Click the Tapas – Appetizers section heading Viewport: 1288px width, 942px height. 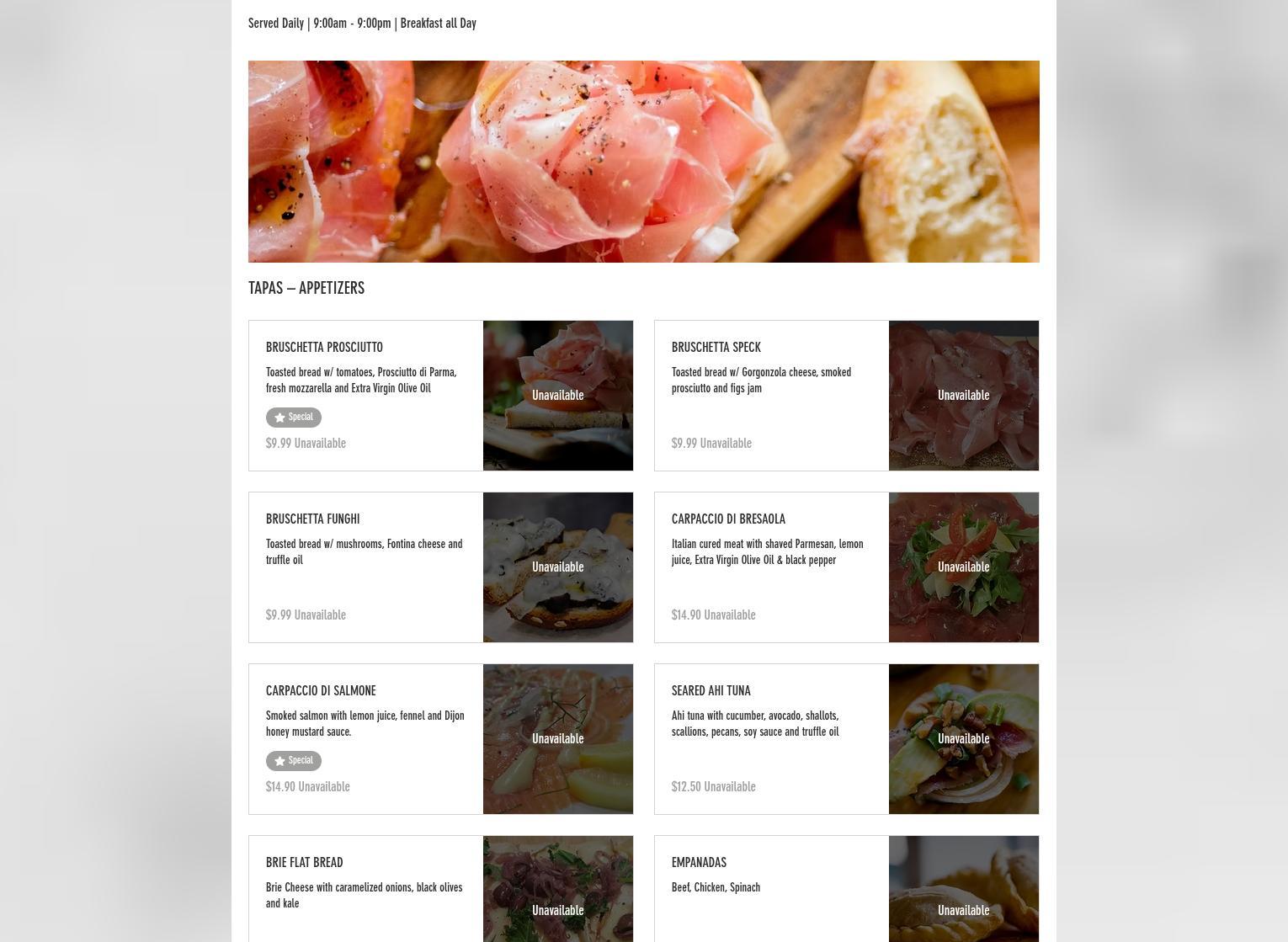(306, 288)
